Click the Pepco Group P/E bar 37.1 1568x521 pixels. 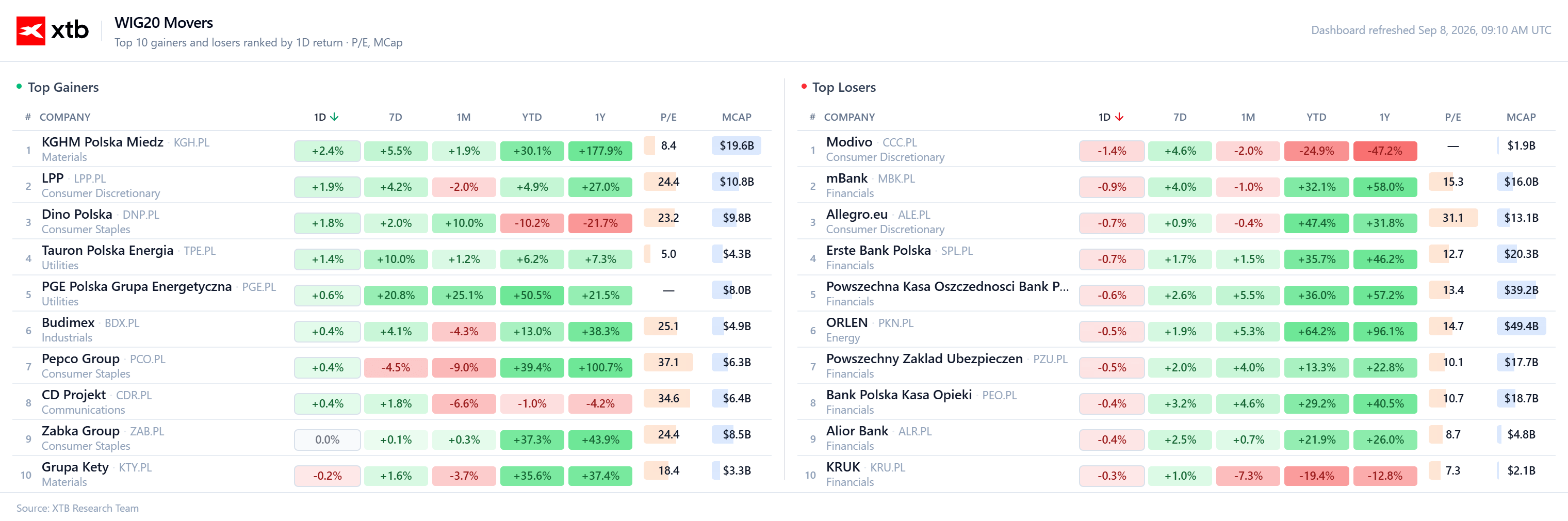coord(668,362)
